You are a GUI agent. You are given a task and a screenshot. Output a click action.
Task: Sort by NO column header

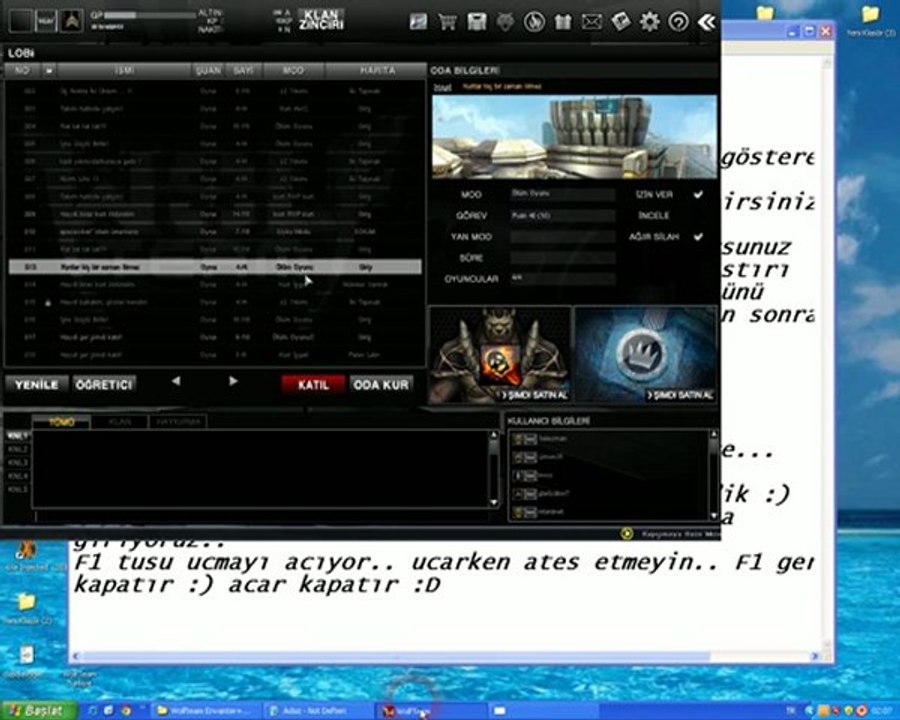pyautogui.click(x=22, y=70)
